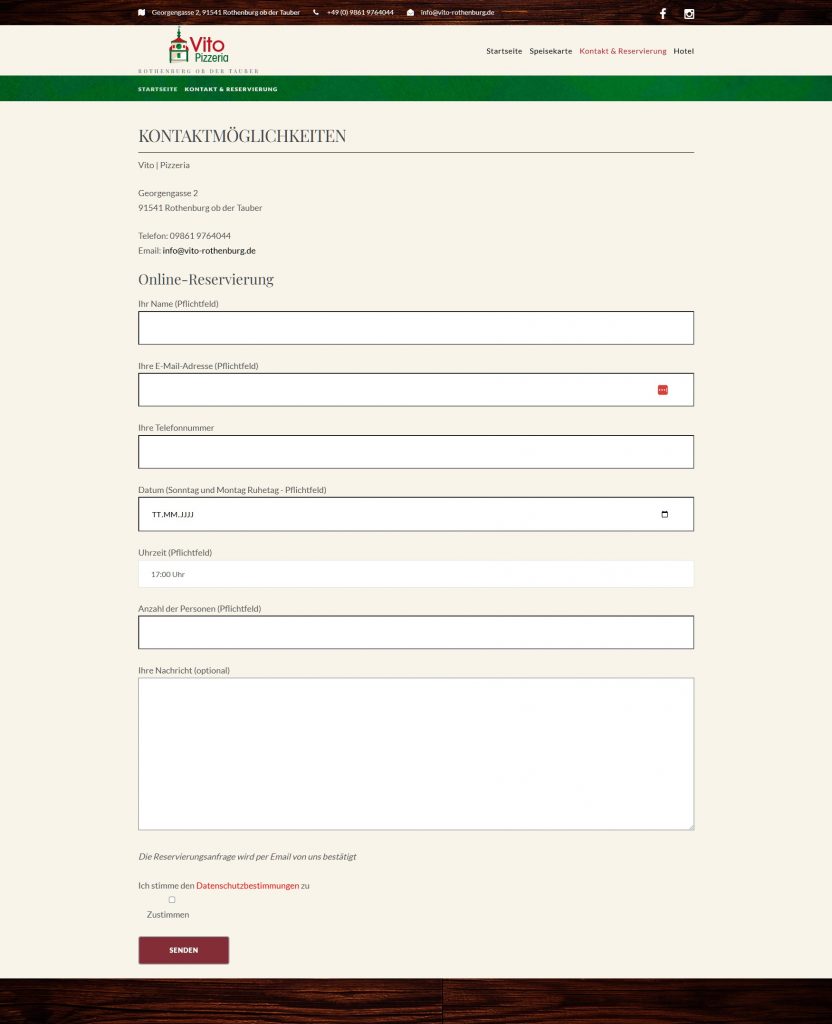
Task: Click the envelope icon in top bar
Action: [410, 13]
